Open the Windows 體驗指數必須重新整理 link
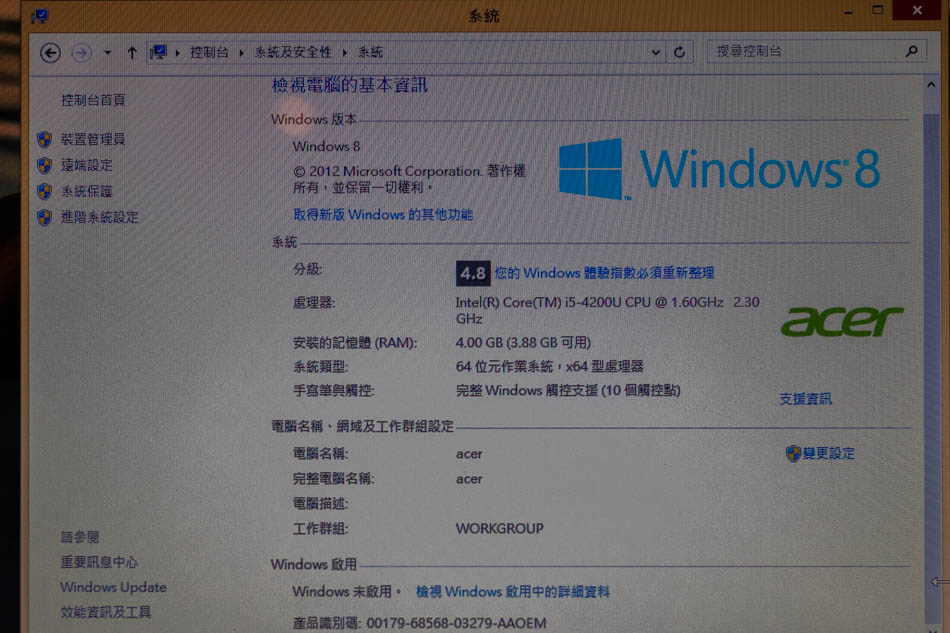 click(604, 273)
